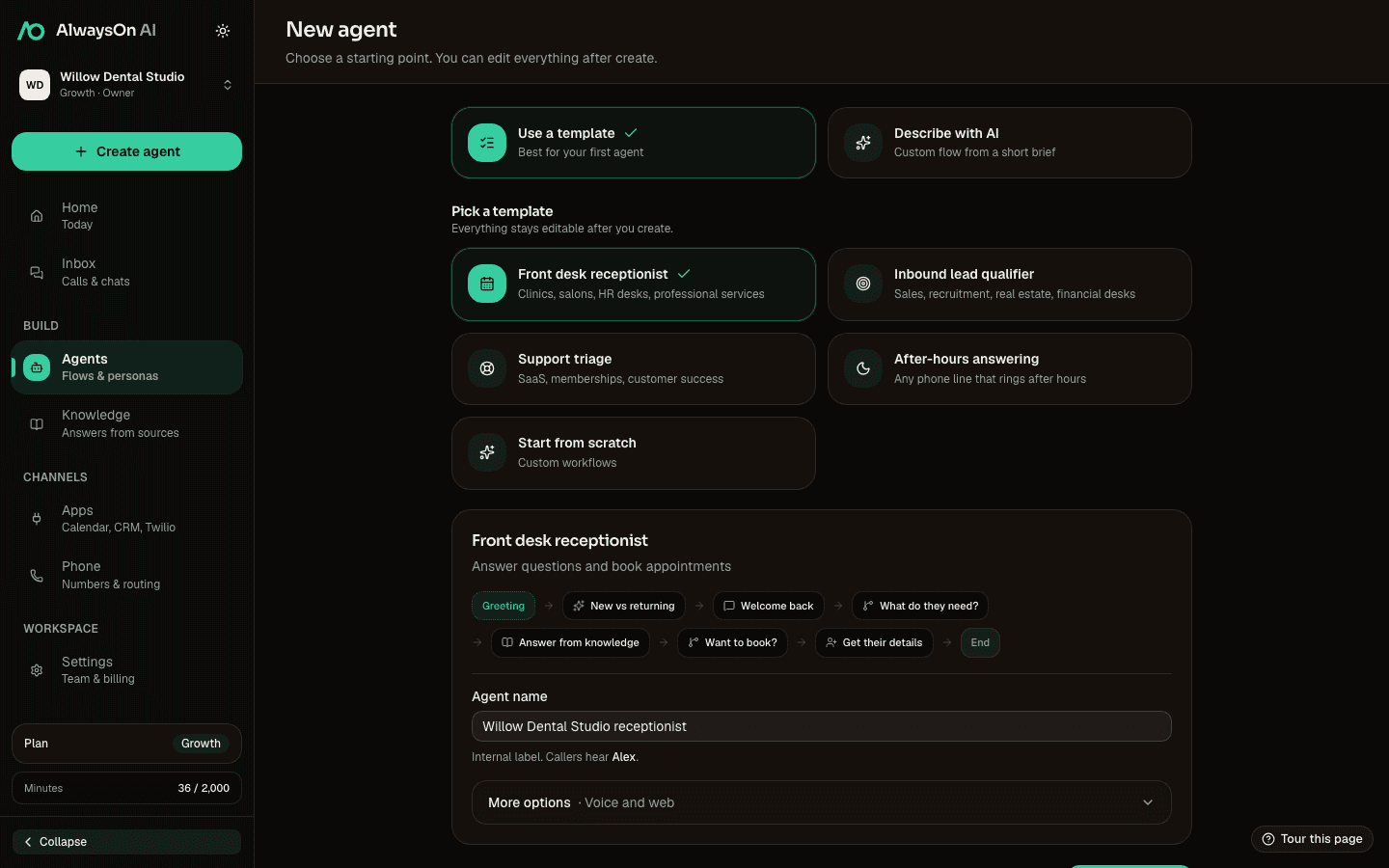Screen dimensions: 1389x868
Task: Click the Answer from knowledge flow step
Action: (570, 642)
